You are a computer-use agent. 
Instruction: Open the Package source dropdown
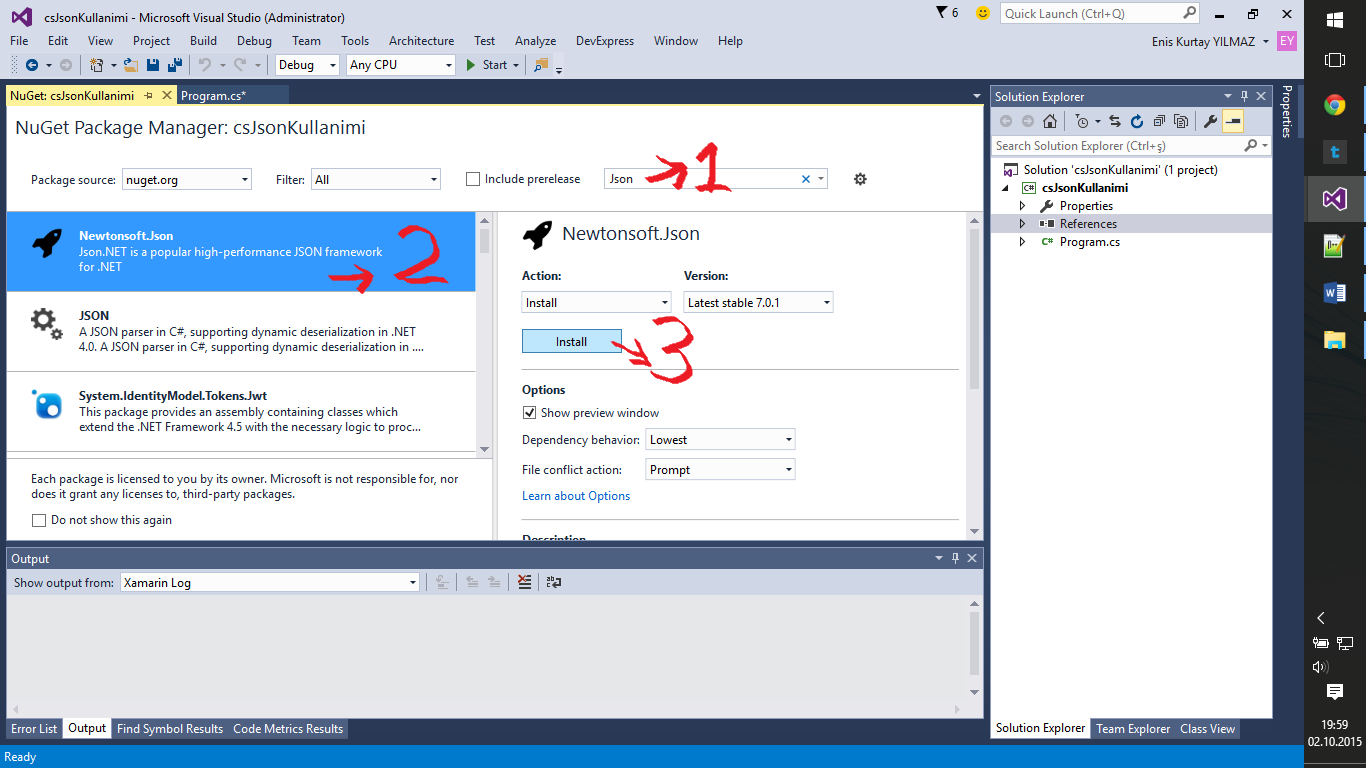[187, 180]
